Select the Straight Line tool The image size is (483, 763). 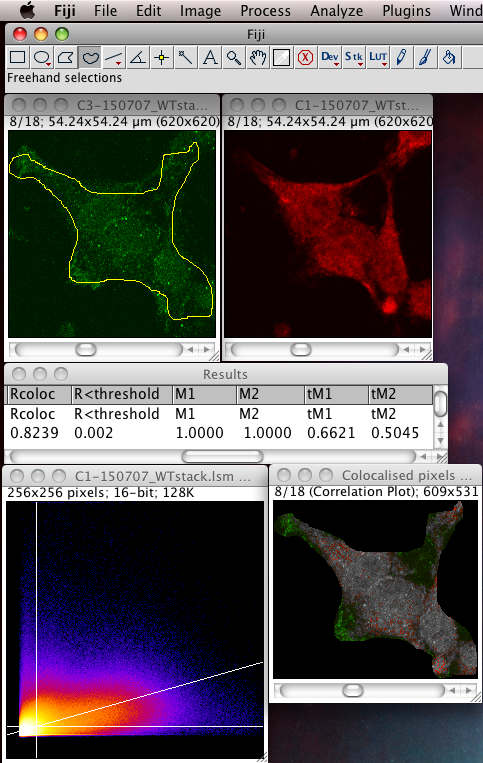tap(113, 57)
